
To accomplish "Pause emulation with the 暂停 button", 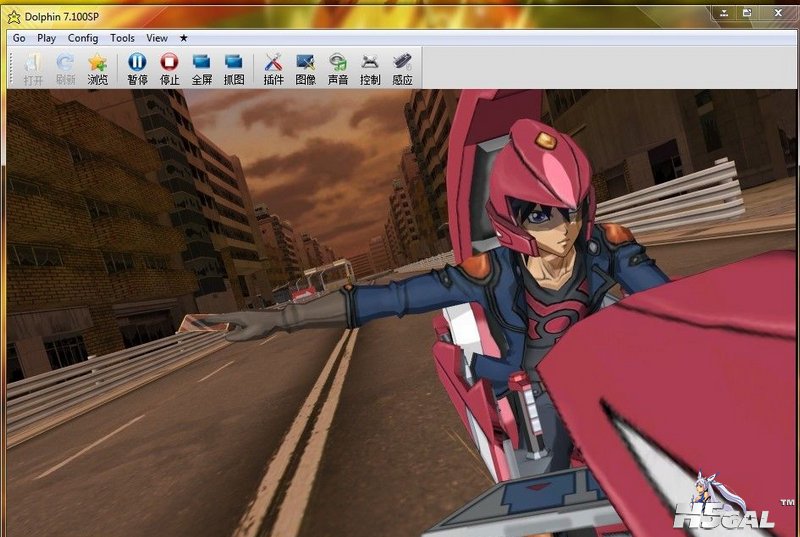I will 137,68.
